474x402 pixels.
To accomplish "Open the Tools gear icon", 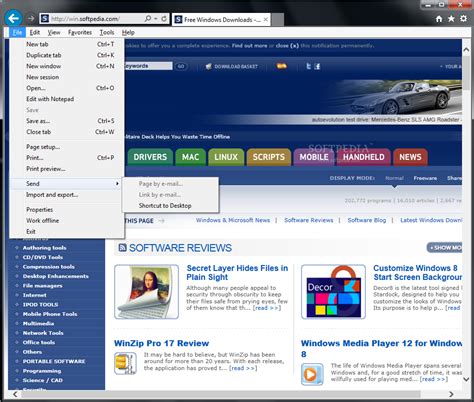I will [464, 19].
